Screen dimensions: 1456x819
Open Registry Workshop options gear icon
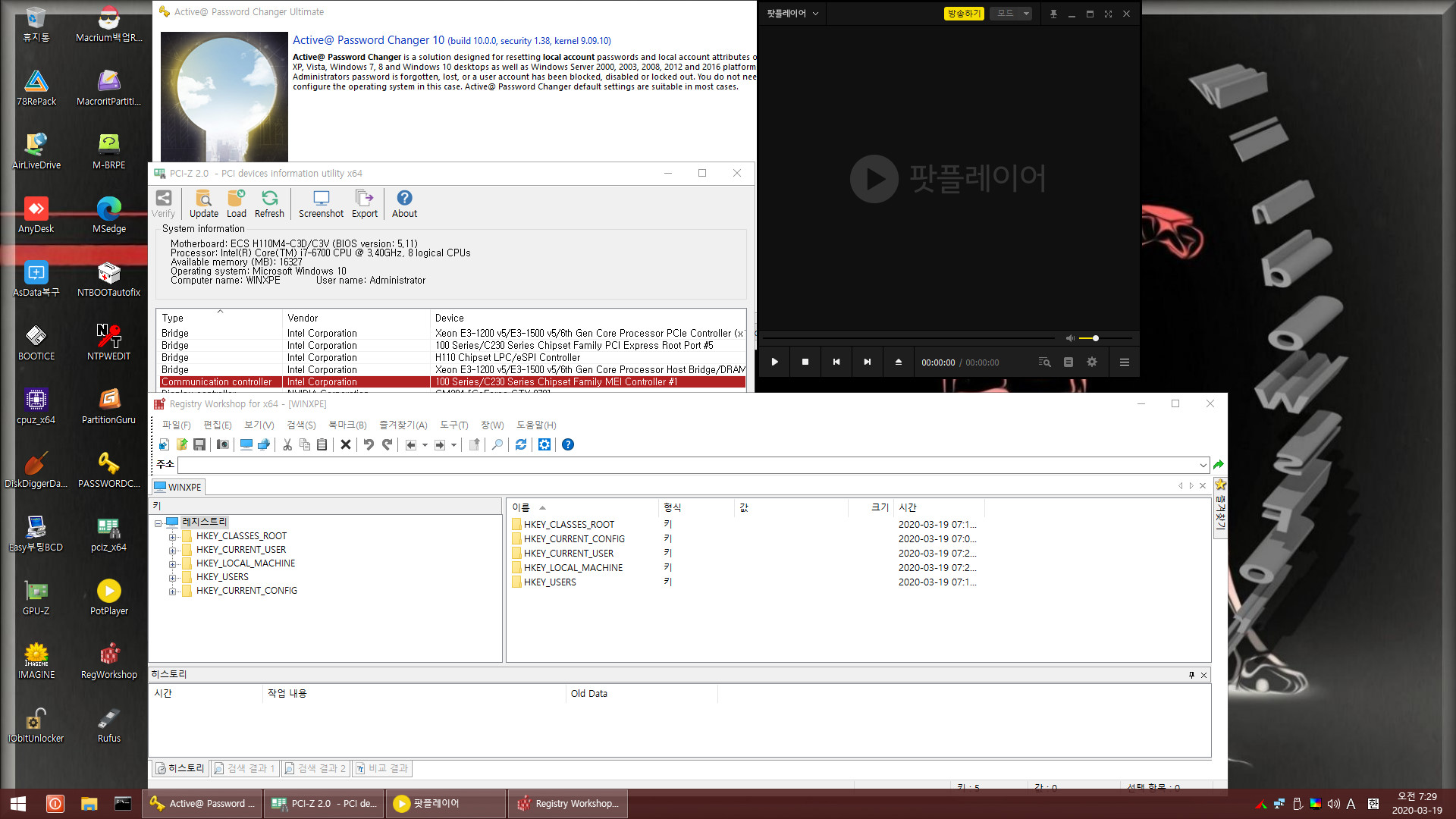[544, 444]
